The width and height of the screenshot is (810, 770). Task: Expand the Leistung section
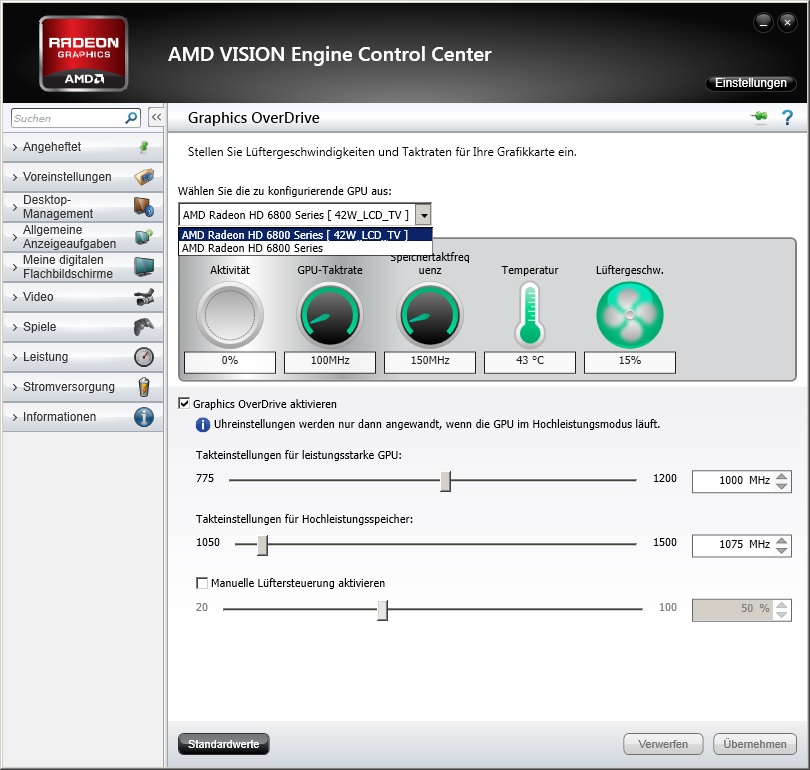(15, 357)
